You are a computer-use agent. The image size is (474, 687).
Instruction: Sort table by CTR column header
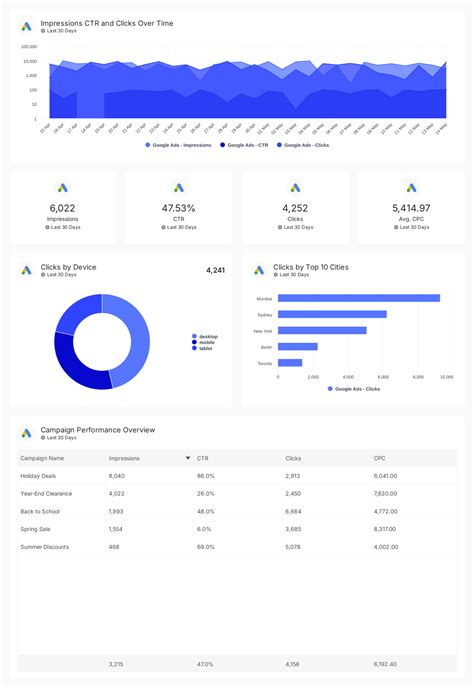pos(202,458)
